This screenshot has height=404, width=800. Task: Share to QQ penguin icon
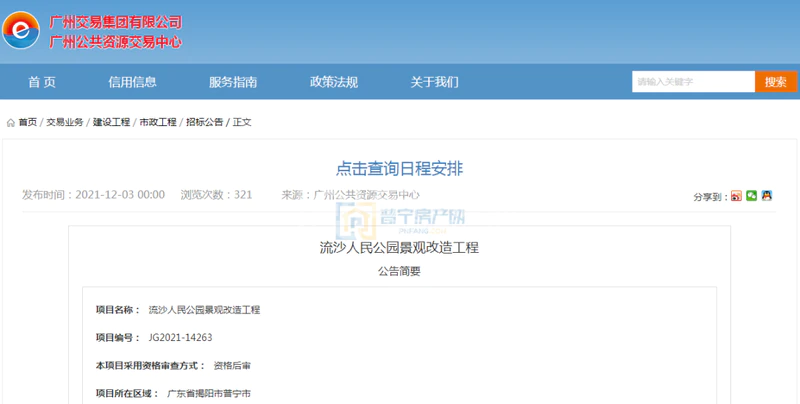(x=766, y=195)
